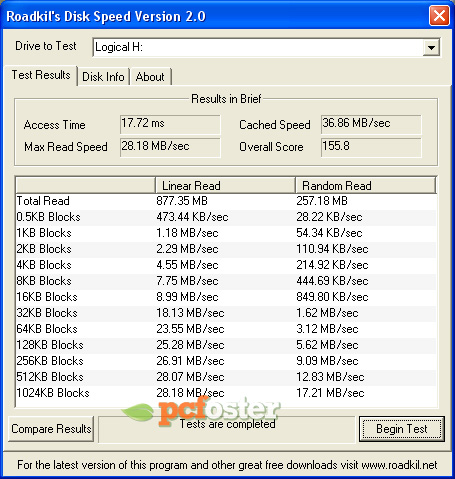Click the 17.72 ms Access Time value
This screenshot has height=479, width=455.
pos(170,124)
